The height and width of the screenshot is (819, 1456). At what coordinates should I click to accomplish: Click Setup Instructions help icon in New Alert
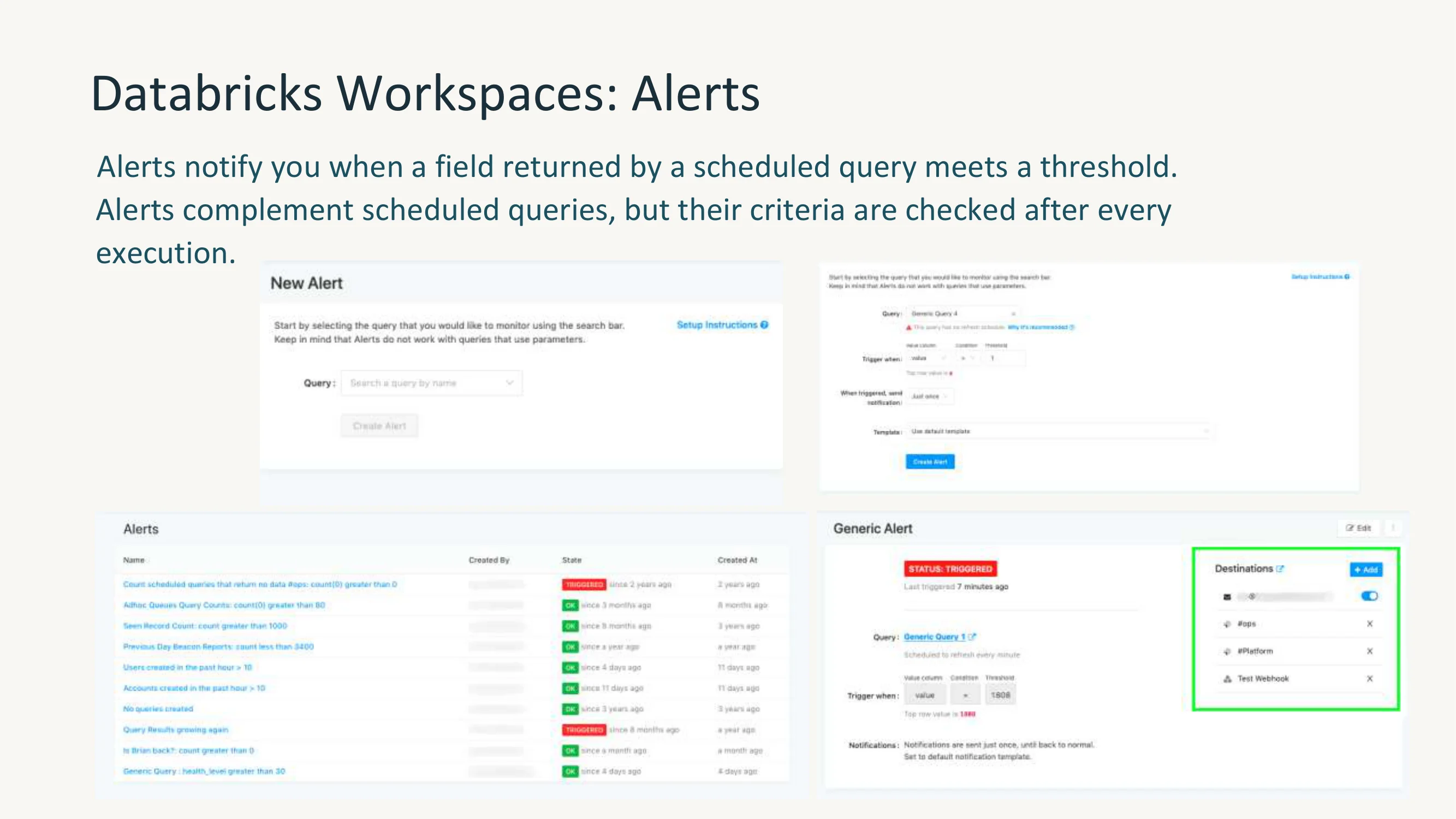pyautogui.click(x=764, y=325)
